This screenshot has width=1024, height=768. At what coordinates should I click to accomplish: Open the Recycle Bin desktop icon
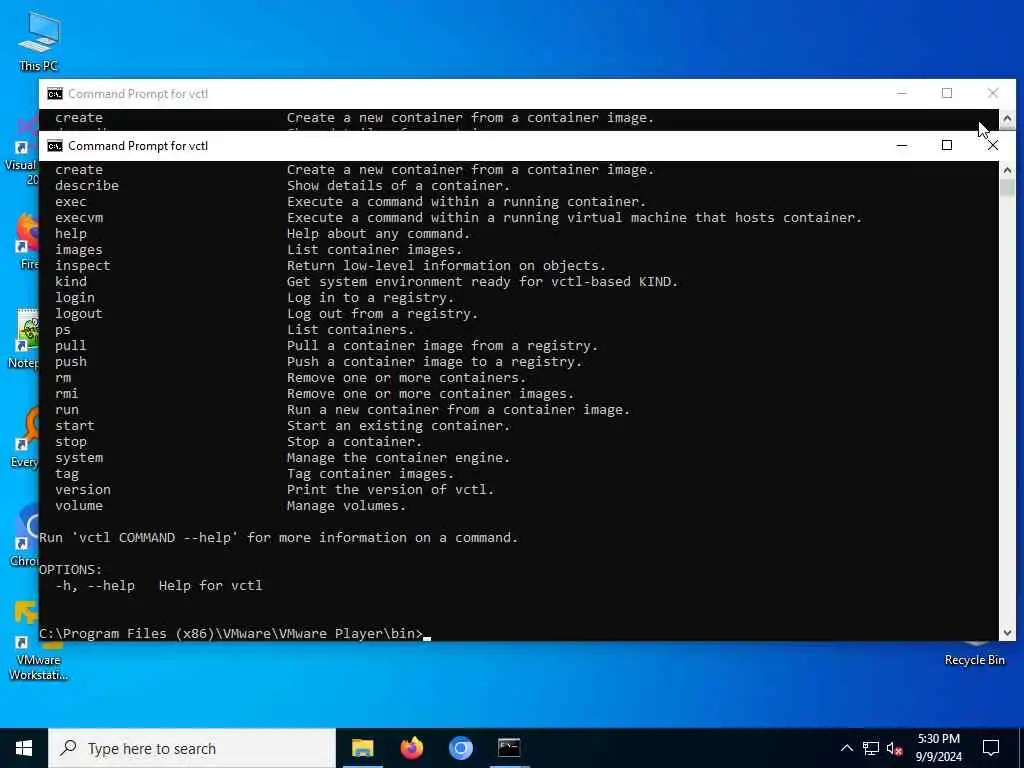974,653
